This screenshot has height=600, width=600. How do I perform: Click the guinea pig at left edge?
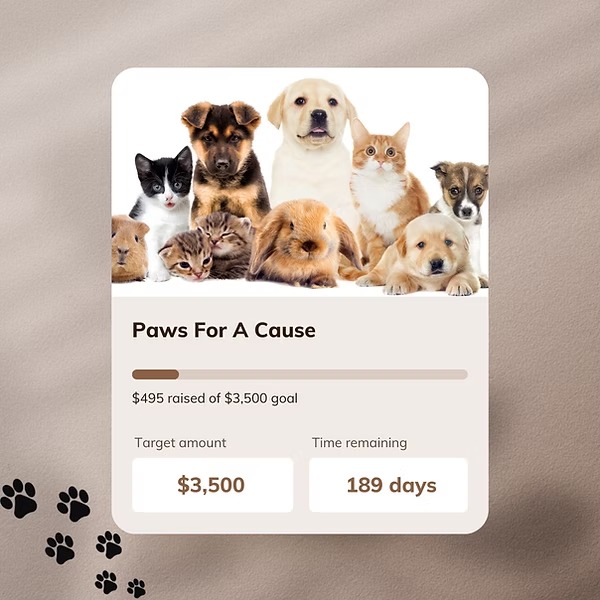coord(129,249)
